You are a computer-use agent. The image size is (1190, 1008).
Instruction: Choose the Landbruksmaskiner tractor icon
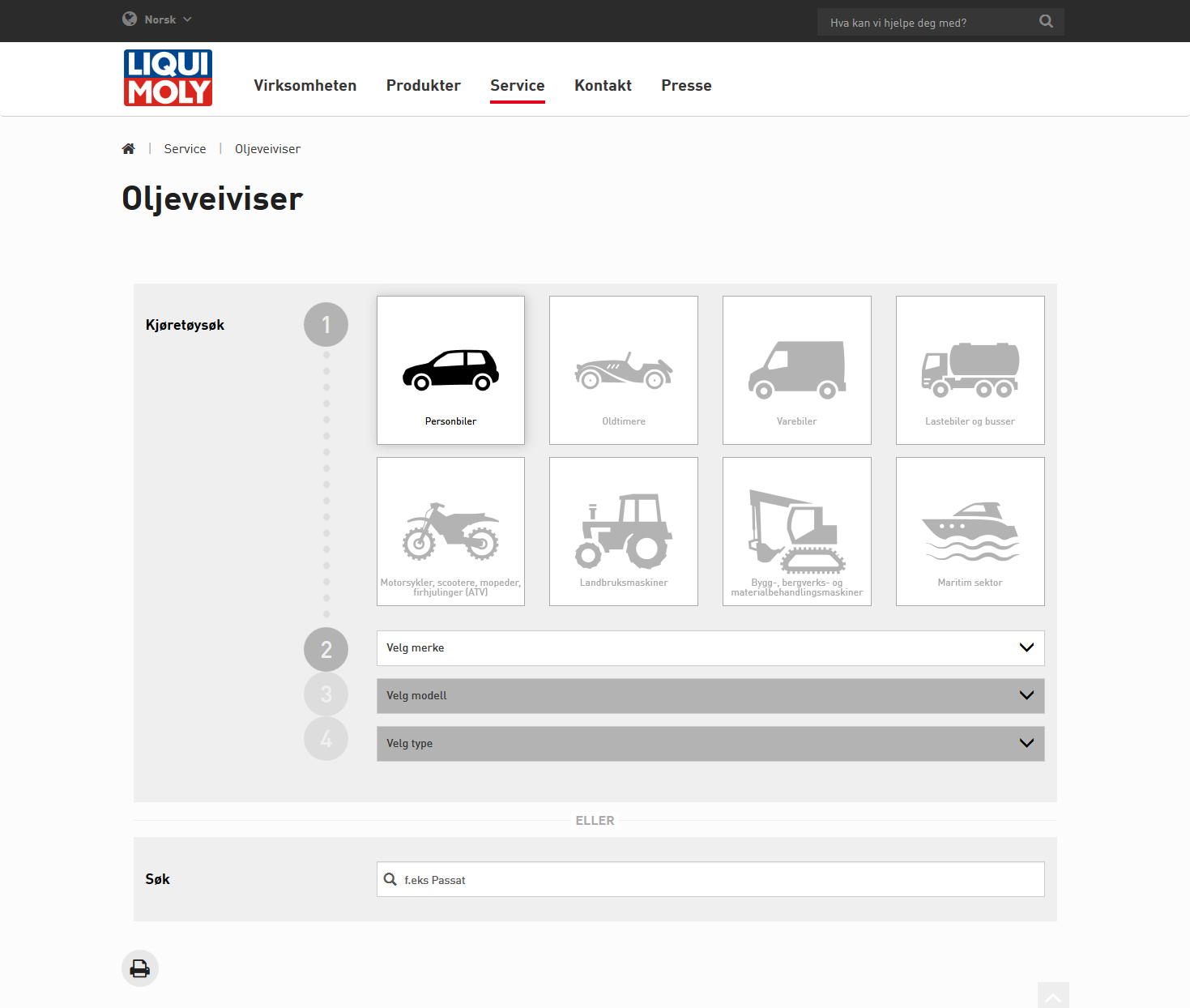[623, 532]
